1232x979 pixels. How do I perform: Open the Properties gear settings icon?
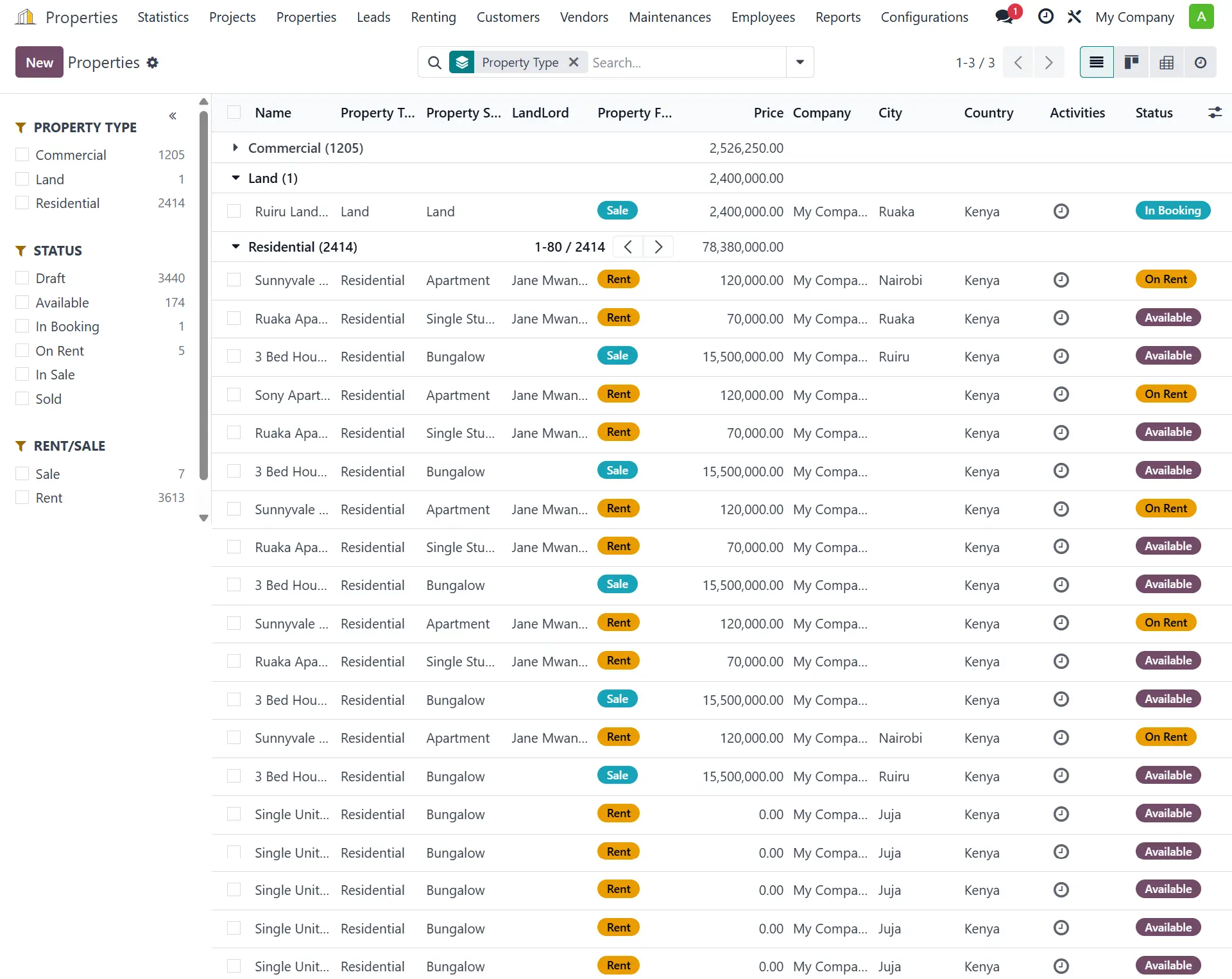152,62
